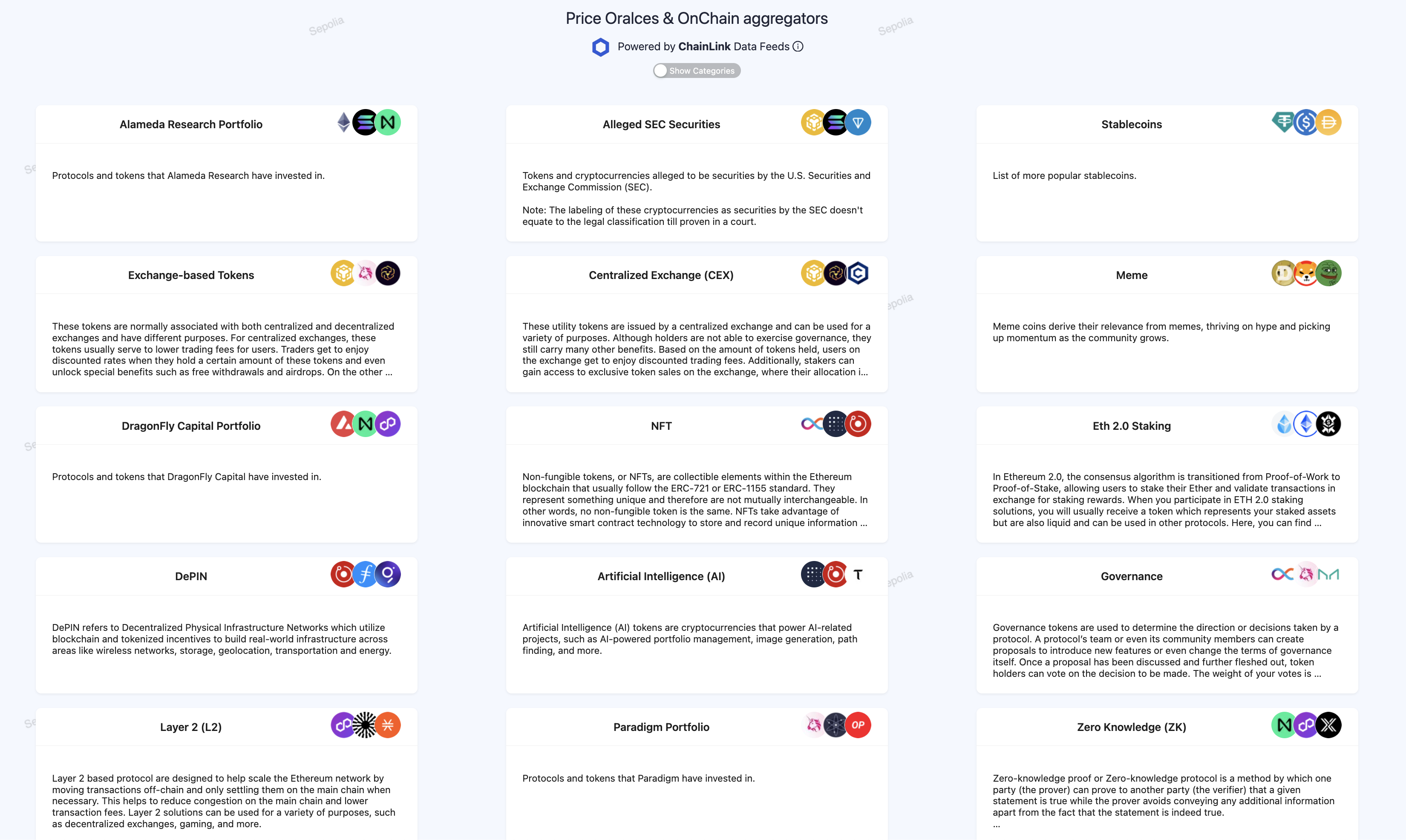The width and height of the screenshot is (1406, 840).
Task: Open the Exchange-based Tokens category
Action: click(x=191, y=275)
